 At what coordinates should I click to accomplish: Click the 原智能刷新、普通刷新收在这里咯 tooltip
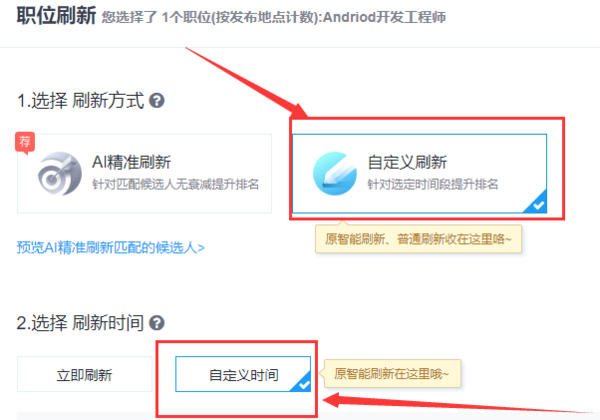418,239
